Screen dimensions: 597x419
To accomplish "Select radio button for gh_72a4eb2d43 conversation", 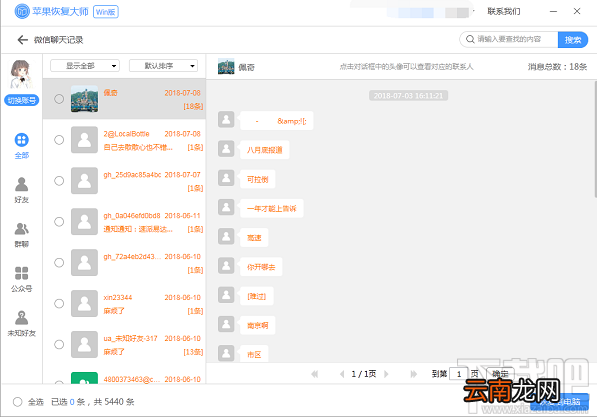I will coord(59,262).
